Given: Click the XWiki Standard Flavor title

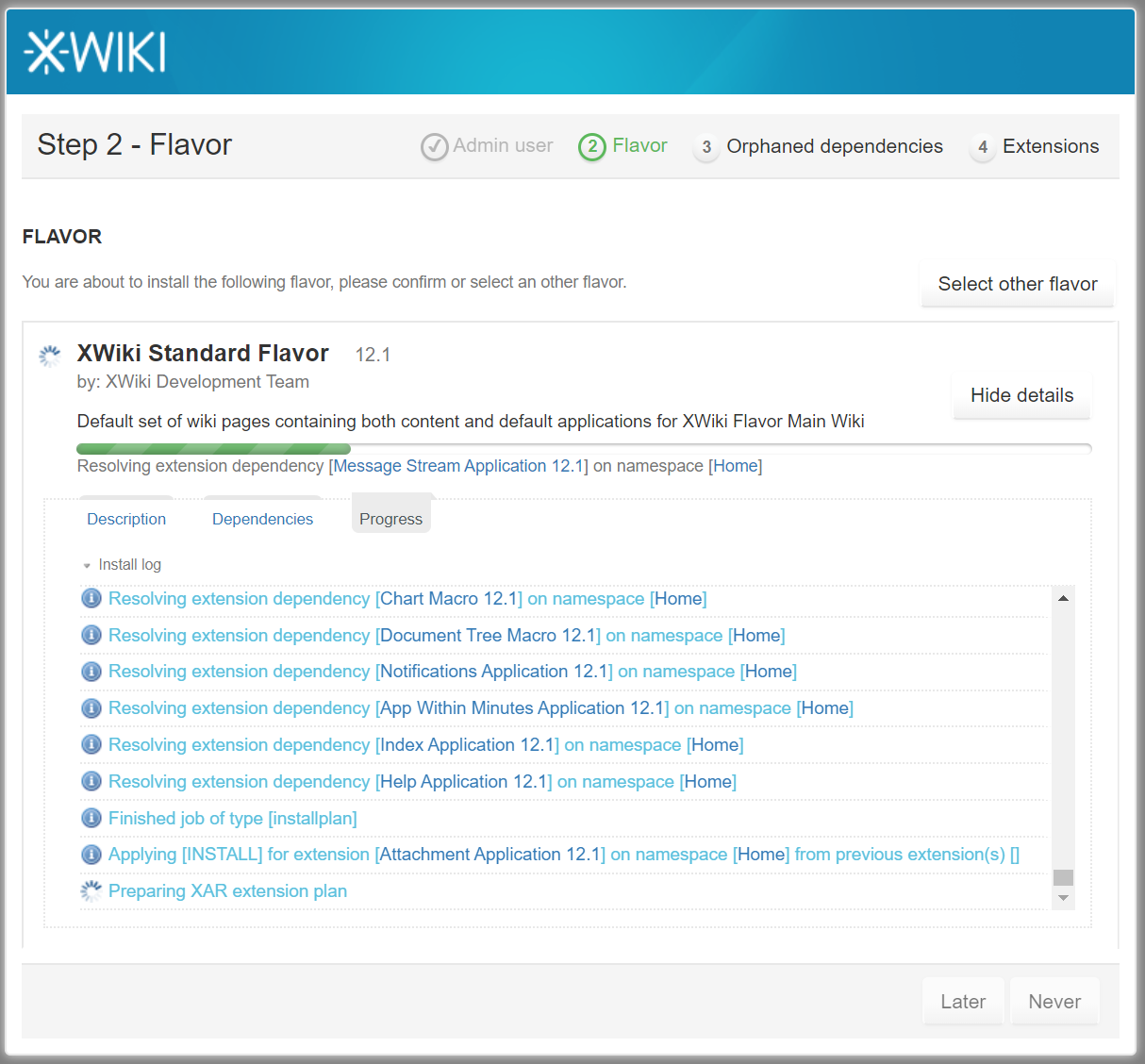Looking at the screenshot, I should pyautogui.click(x=203, y=354).
